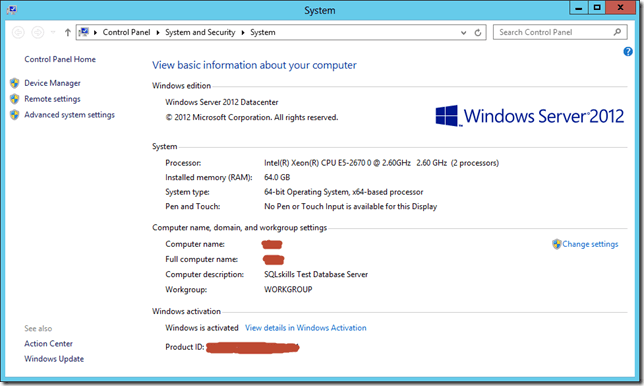
Task: Click Change settings for computer name
Action: point(590,244)
